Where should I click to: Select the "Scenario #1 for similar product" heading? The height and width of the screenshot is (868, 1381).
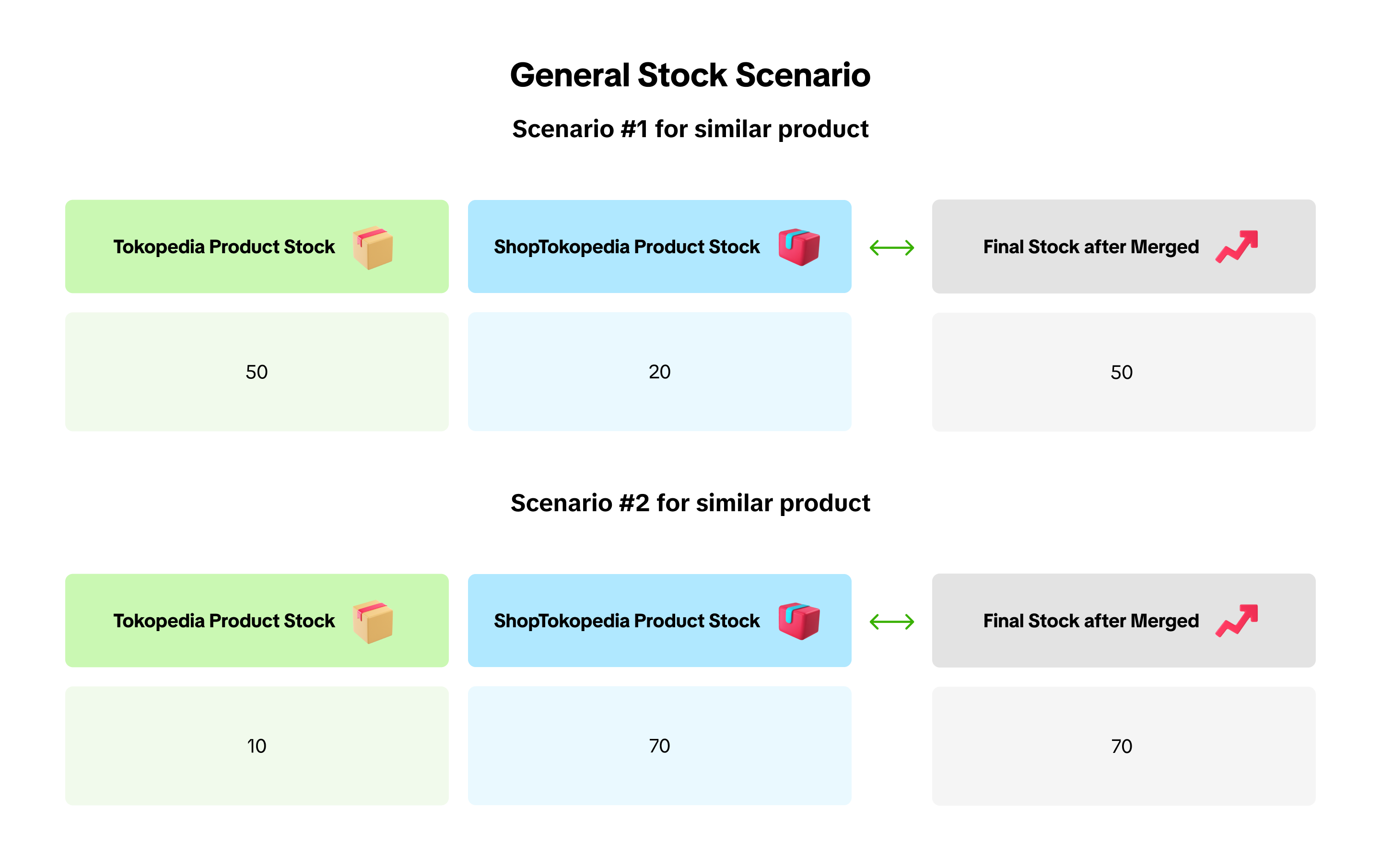tap(690, 129)
